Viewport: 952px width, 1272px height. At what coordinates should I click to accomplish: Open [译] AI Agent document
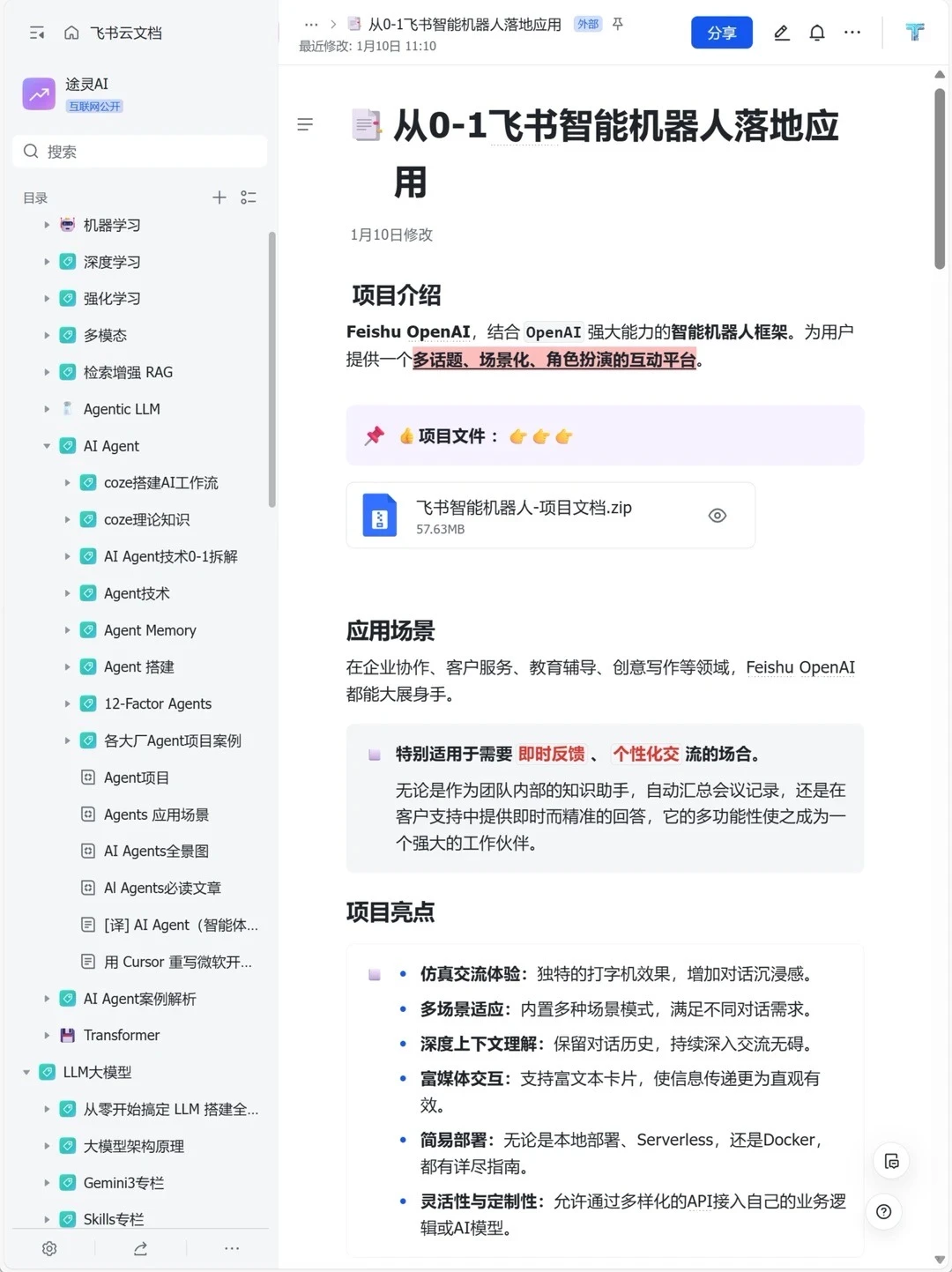(x=181, y=925)
